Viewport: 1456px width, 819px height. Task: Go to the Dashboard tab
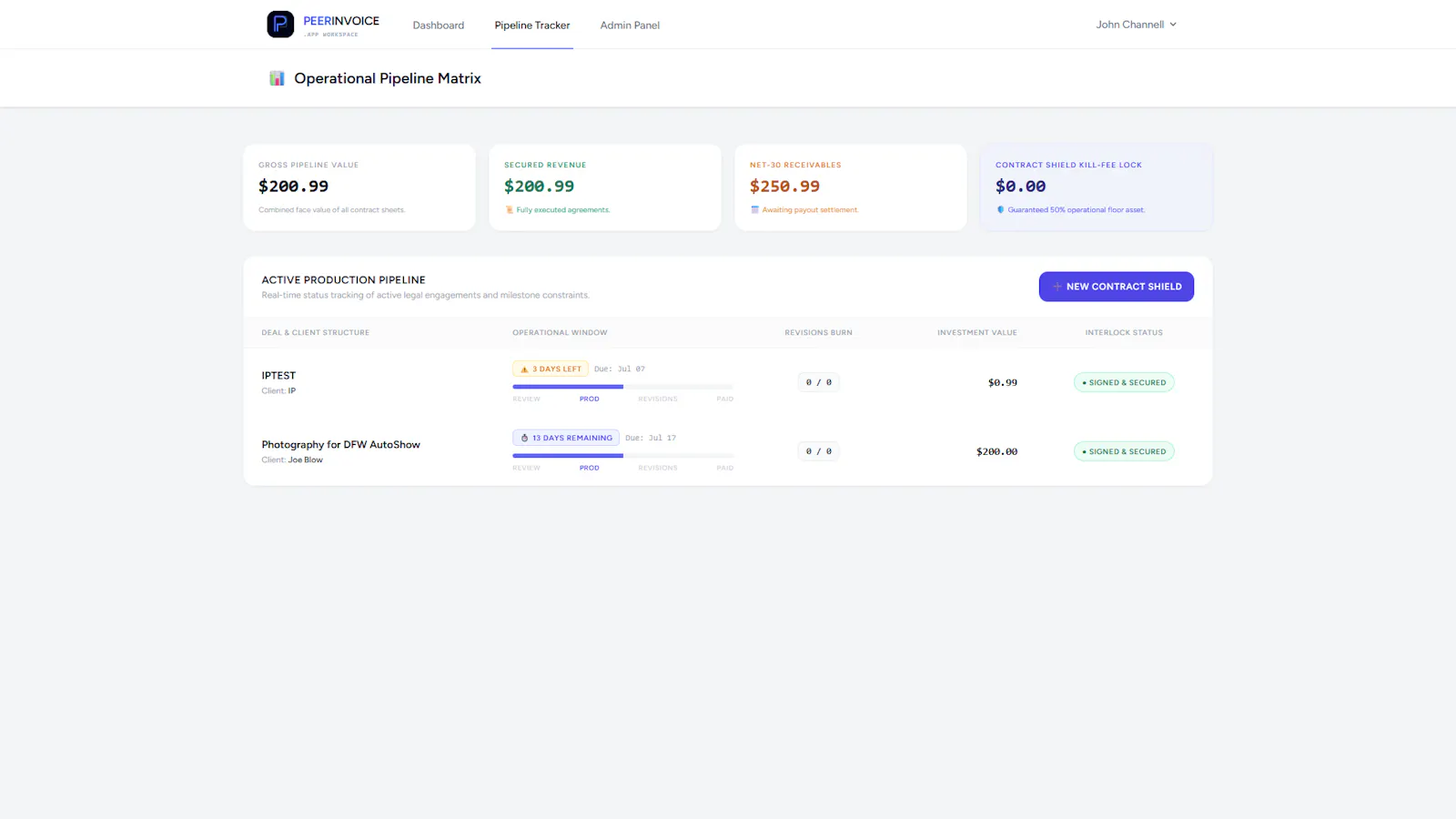(439, 25)
